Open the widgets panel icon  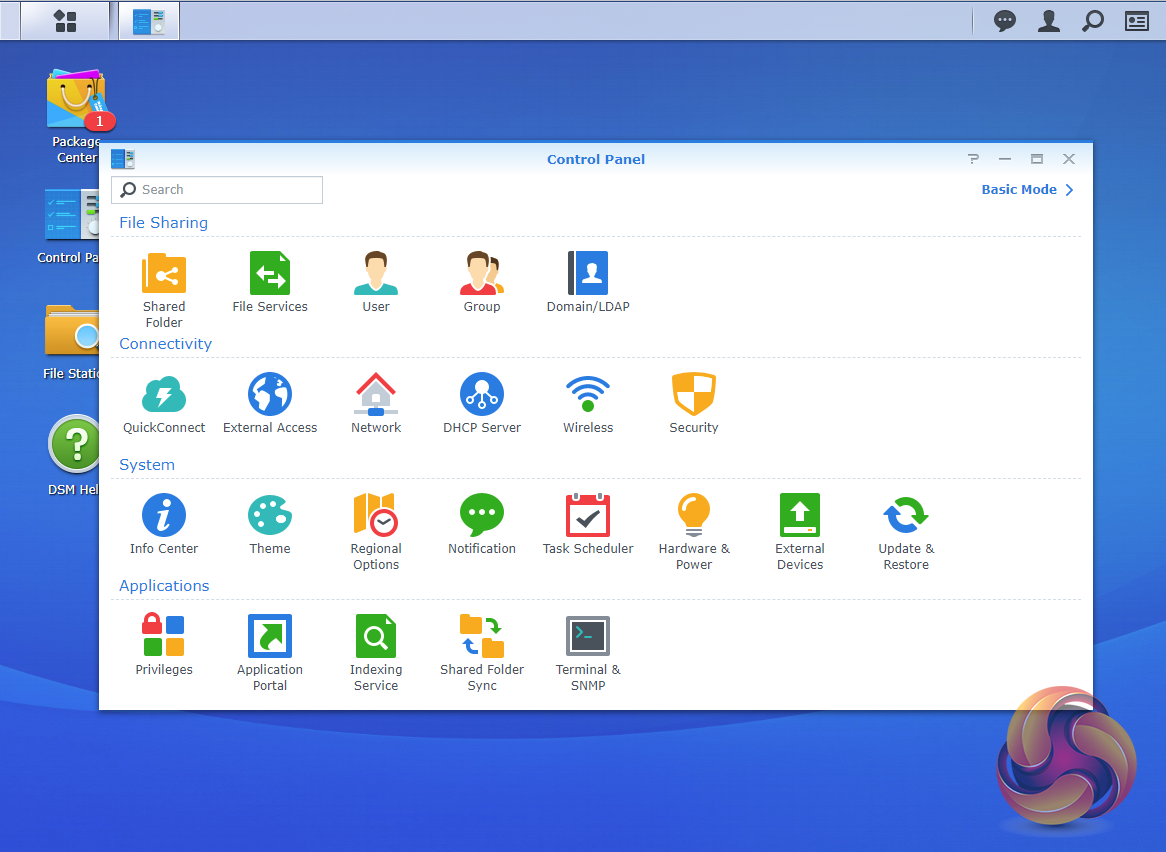click(x=1136, y=21)
